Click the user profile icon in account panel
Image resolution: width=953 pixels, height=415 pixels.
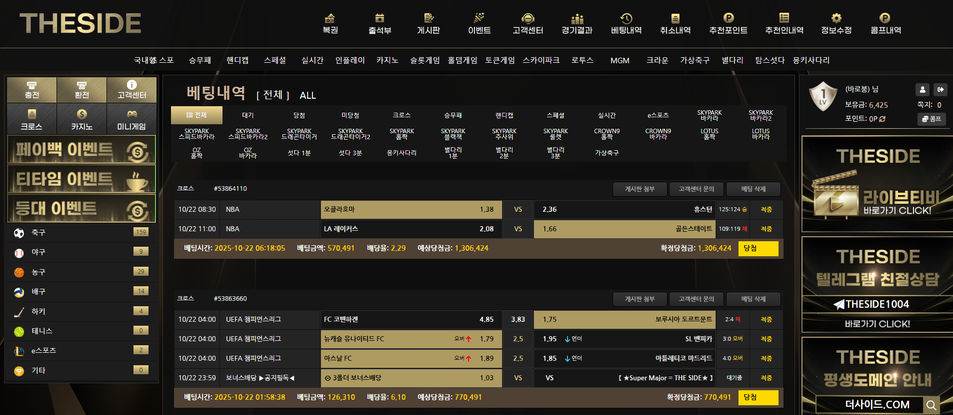tap(922, 89)
